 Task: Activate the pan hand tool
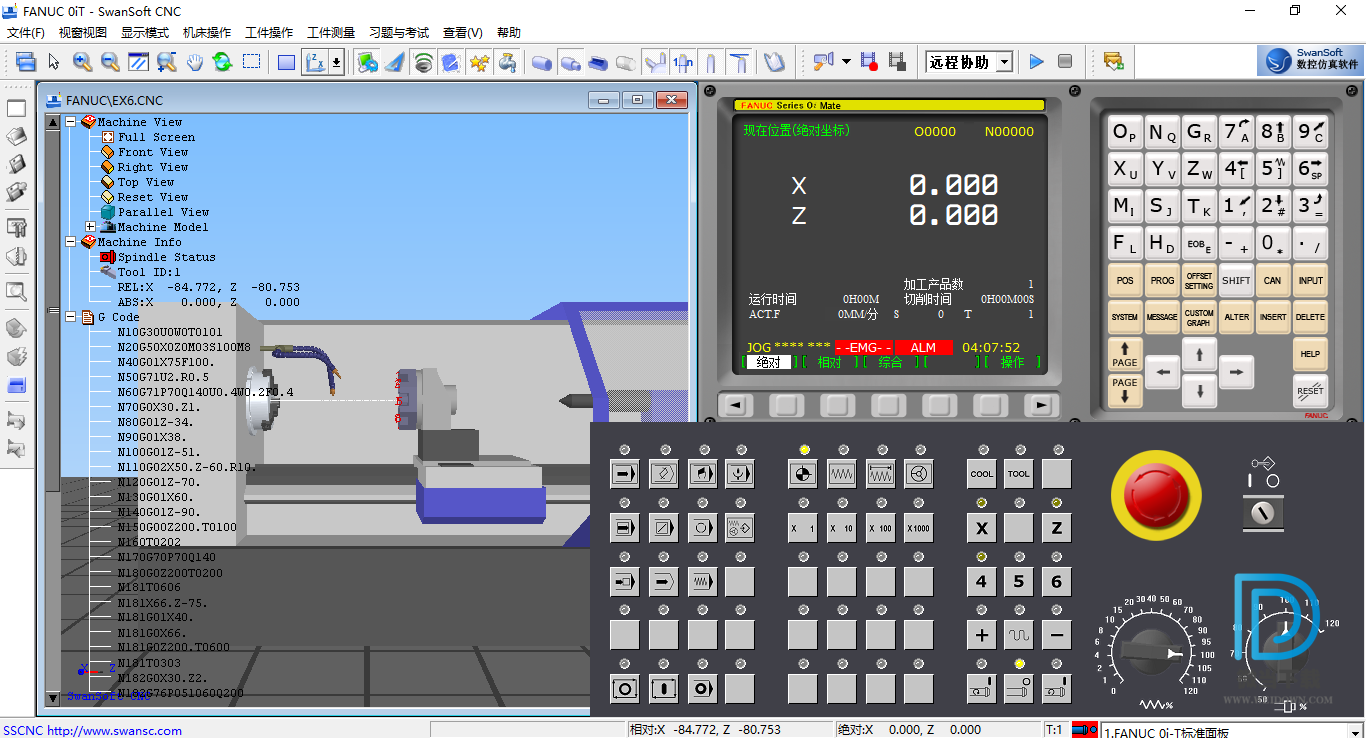(x=194, y=62)
